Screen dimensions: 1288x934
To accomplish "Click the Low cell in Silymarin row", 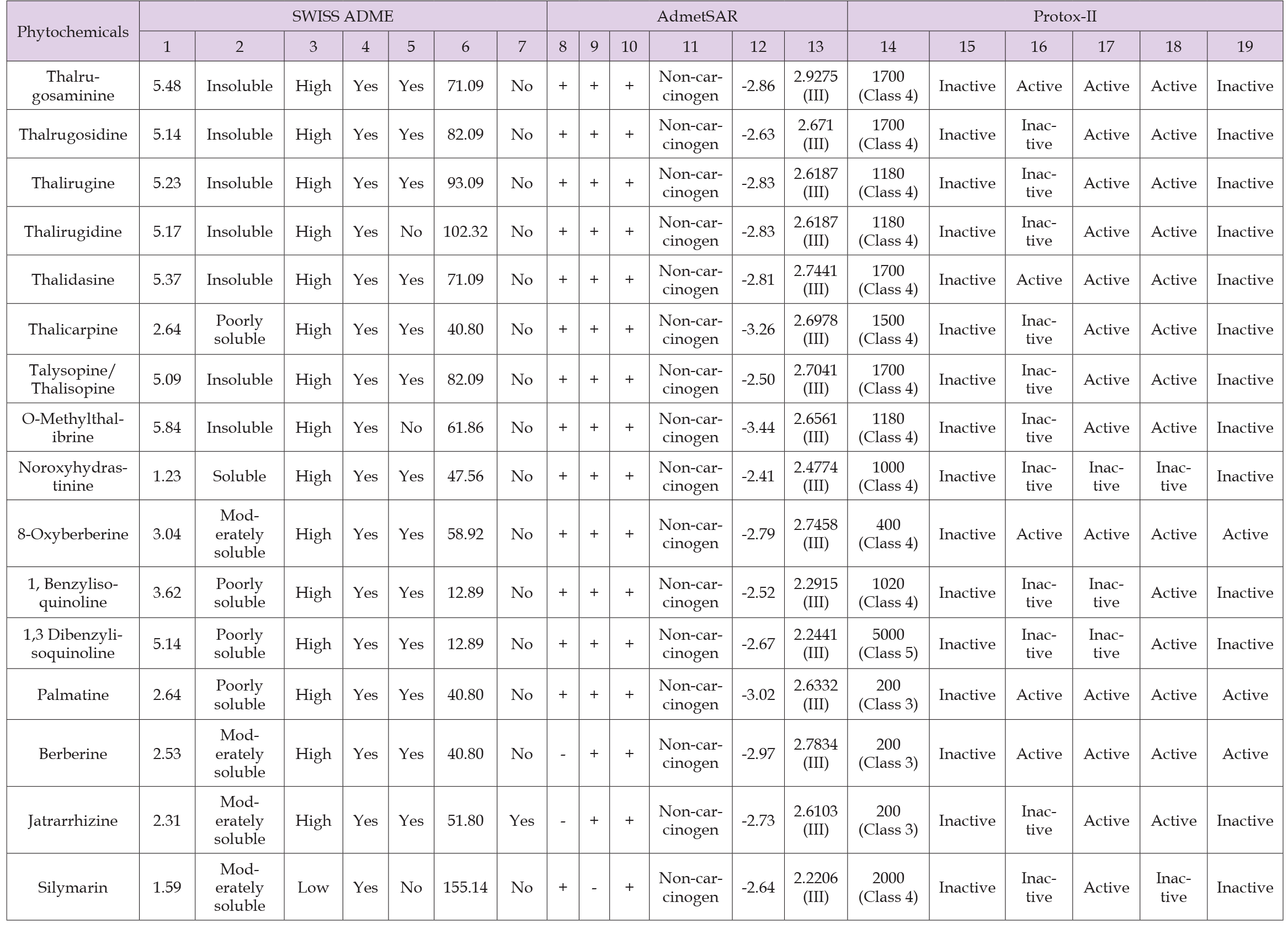I will click(x=314, y=887).
